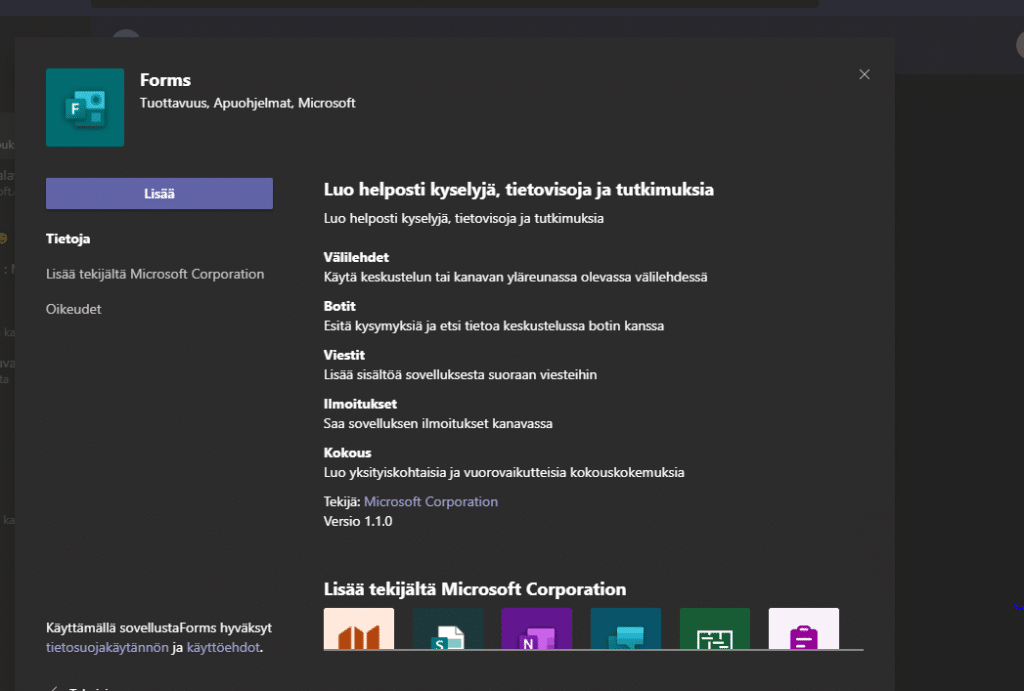The height and width of the screenshot is (691, 1024).
Task: Open the teal chat bubbles app tile
Action: (x=626, y=628)
